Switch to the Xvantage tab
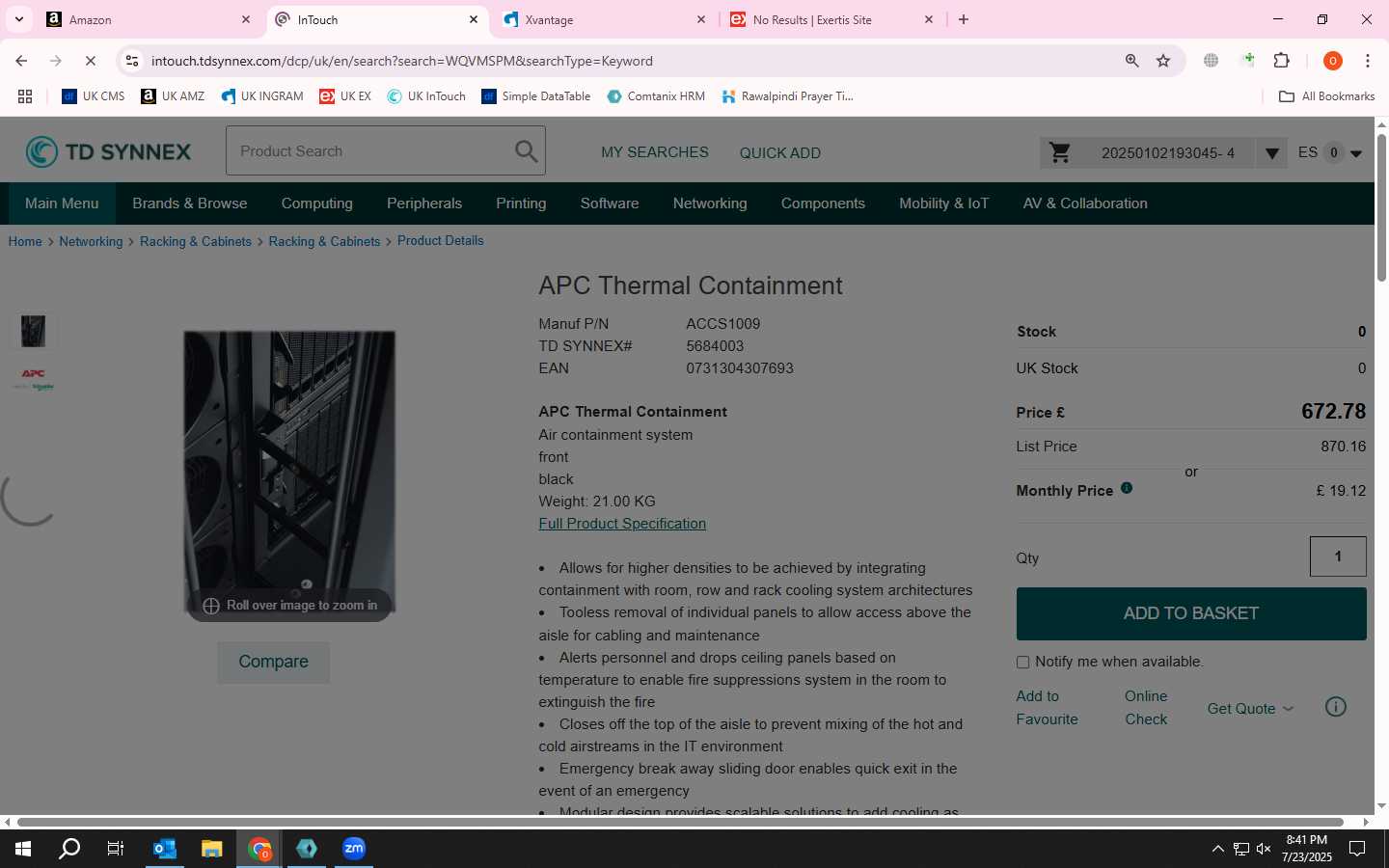The width and height of the screenshot is (1389, 868). [606, 19]
